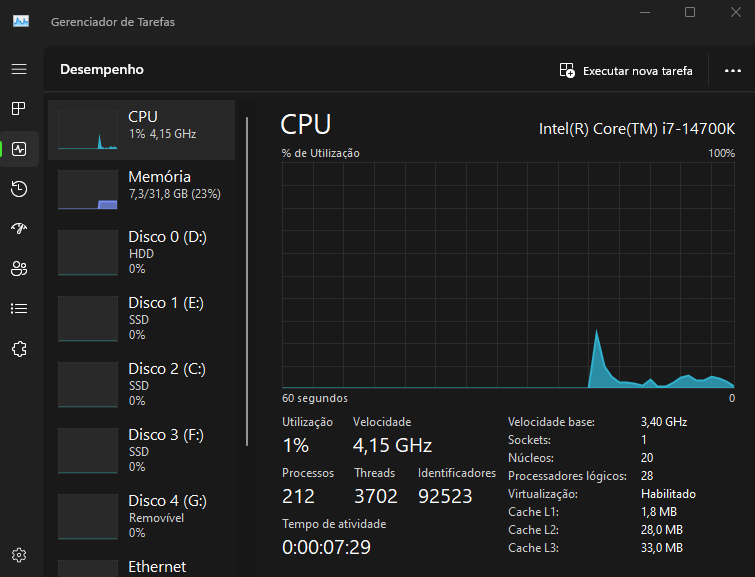Select Disco 4 (G:) Removível entry

coord(142,516)
